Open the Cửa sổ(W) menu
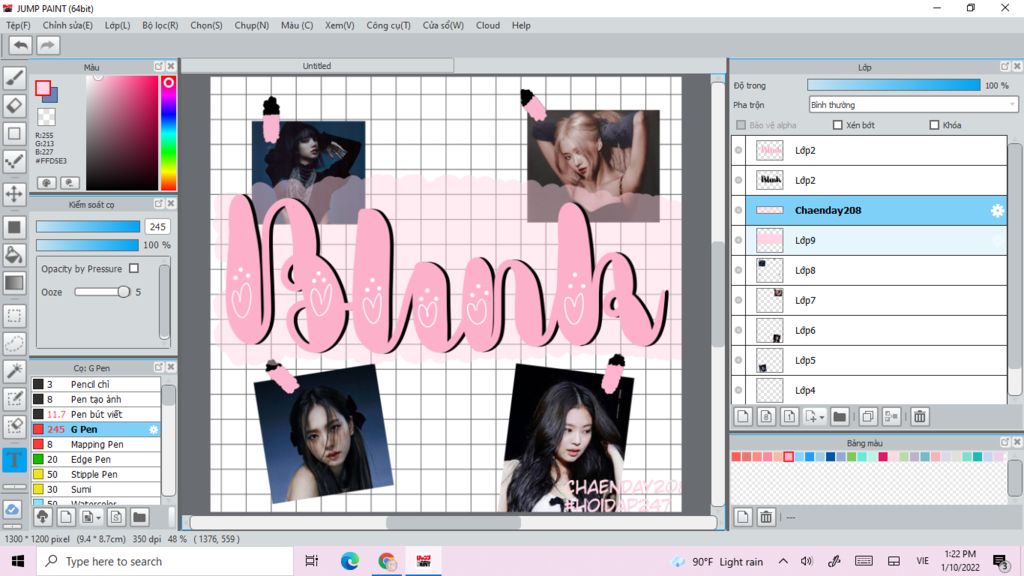The width and height of the screenshot is (1024, 576). tap(443, 25)
